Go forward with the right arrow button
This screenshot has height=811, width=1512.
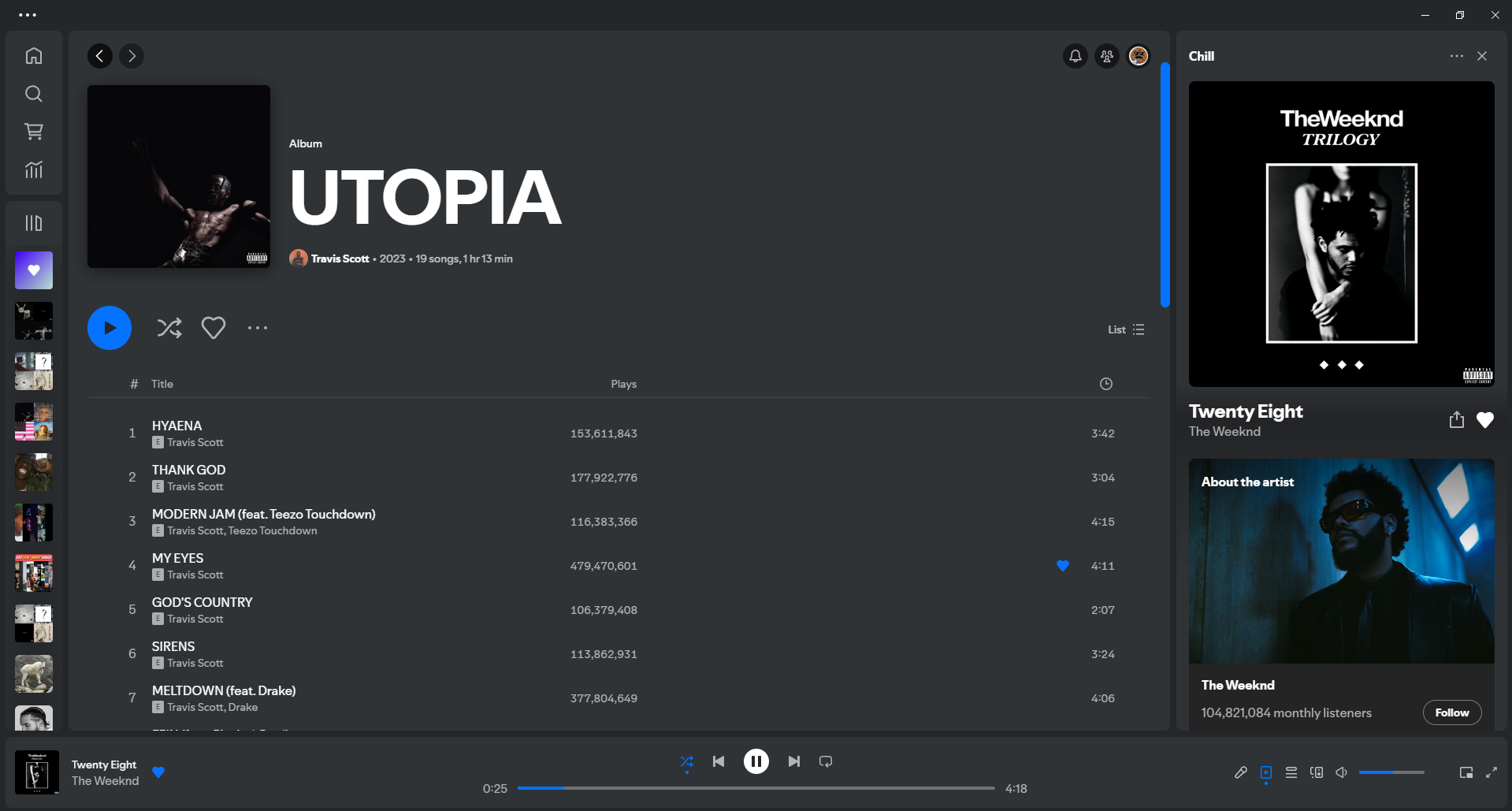[x=132, y=56]
